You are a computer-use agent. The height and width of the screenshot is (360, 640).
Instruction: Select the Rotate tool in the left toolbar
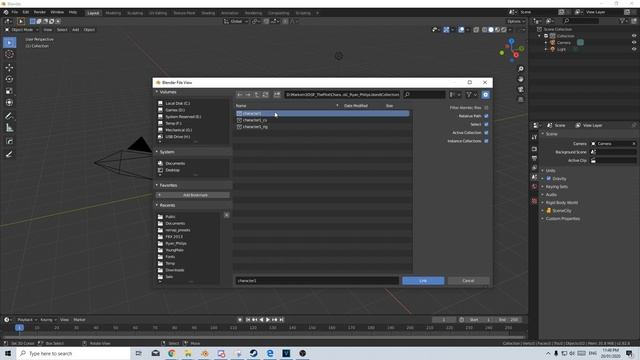click(9, 79)
